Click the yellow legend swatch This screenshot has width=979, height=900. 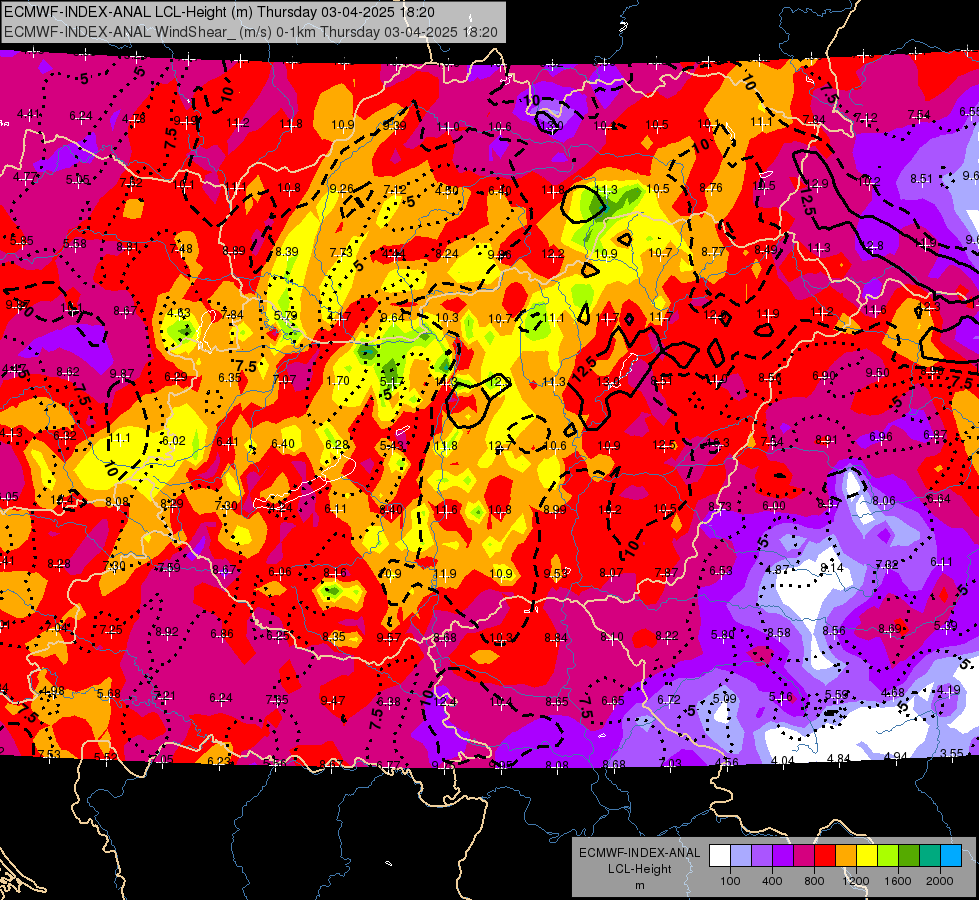(x=867, y=855)
